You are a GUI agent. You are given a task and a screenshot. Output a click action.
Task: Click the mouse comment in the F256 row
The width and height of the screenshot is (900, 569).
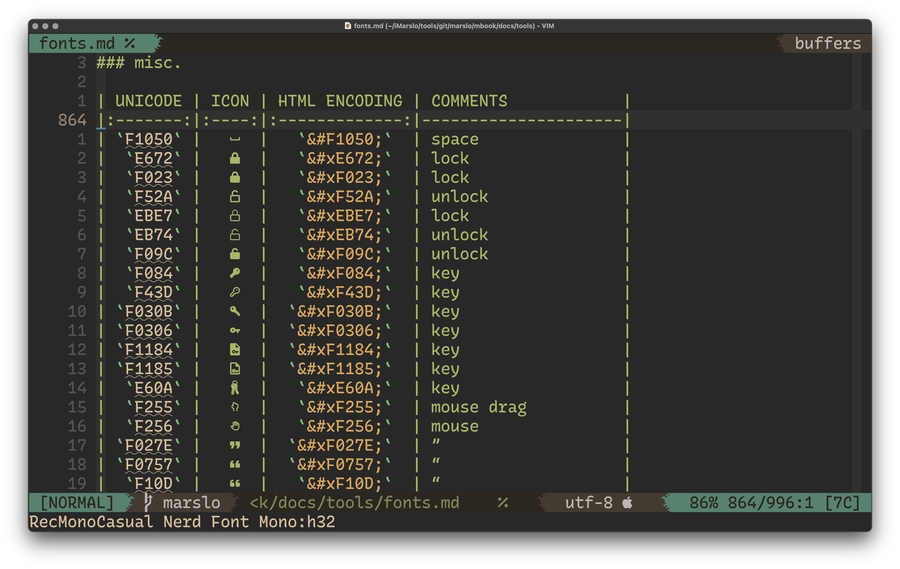tap(455, 426)
